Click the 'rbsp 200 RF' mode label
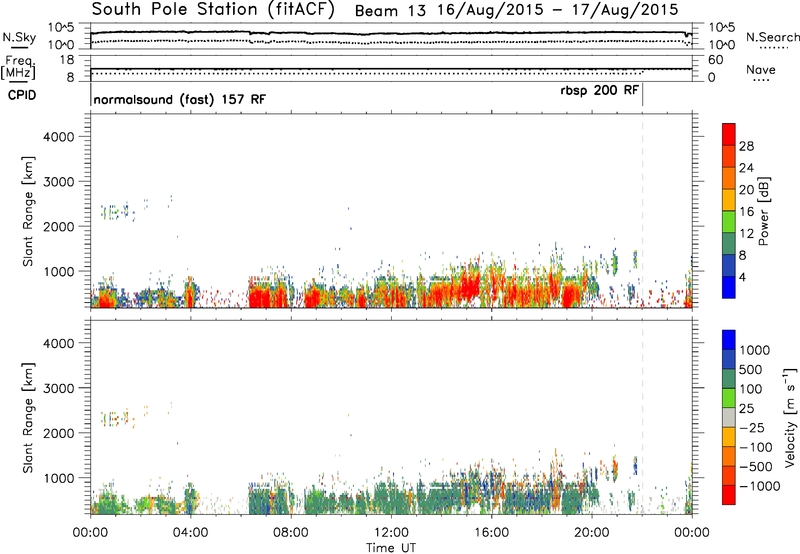Image resolution: width=800 pixels, height=554 pixels. coord(599,90)
